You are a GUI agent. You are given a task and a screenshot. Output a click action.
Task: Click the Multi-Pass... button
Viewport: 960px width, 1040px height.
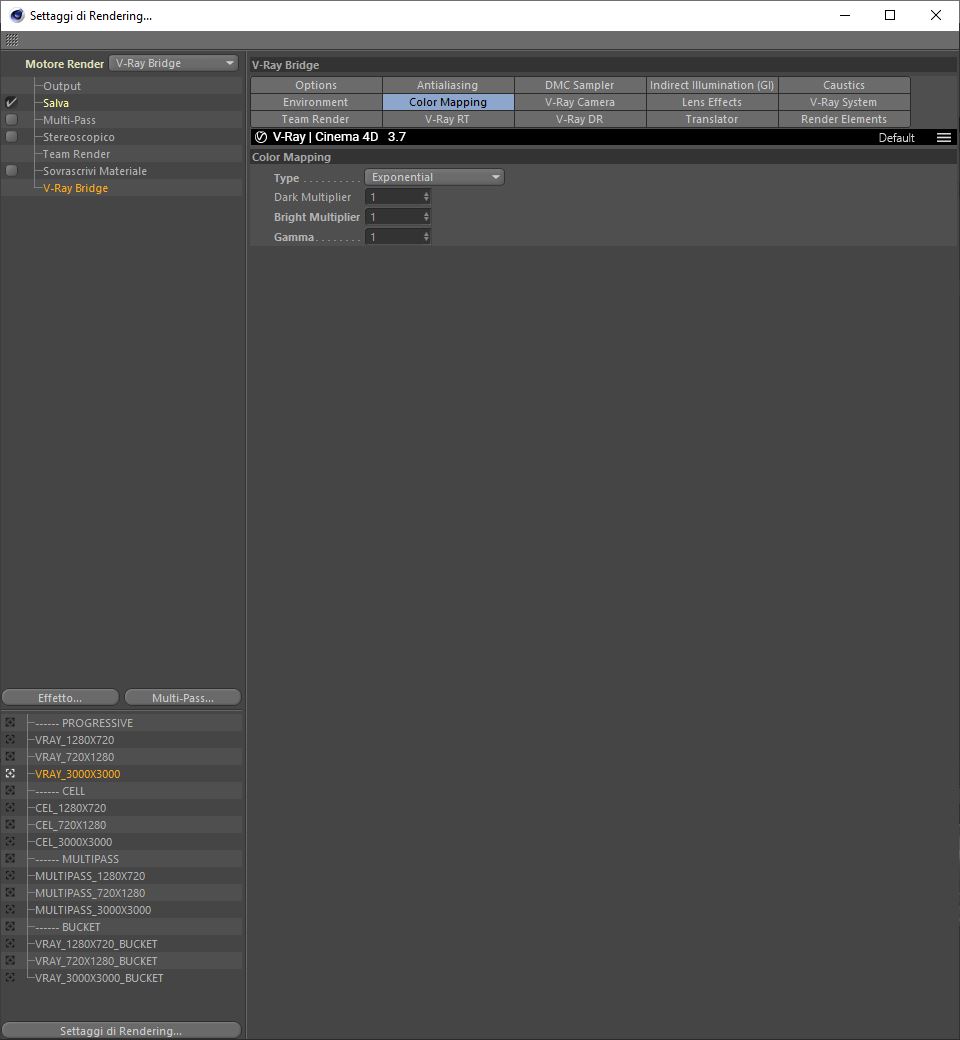click(x=183, y=698)
